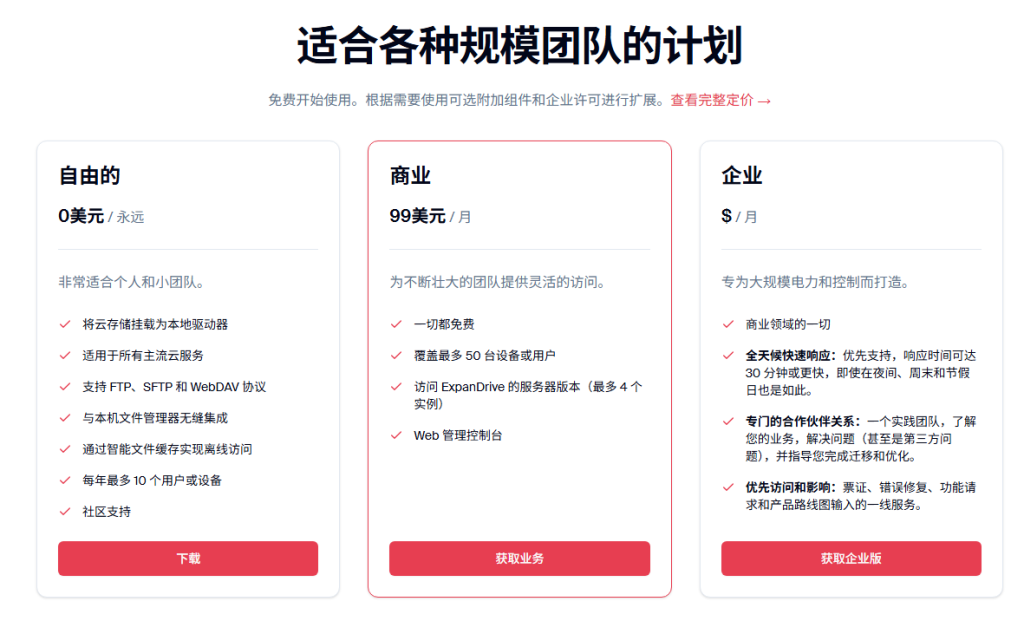
Task: Select the 商业 plan heading
Action: (410, 176)
